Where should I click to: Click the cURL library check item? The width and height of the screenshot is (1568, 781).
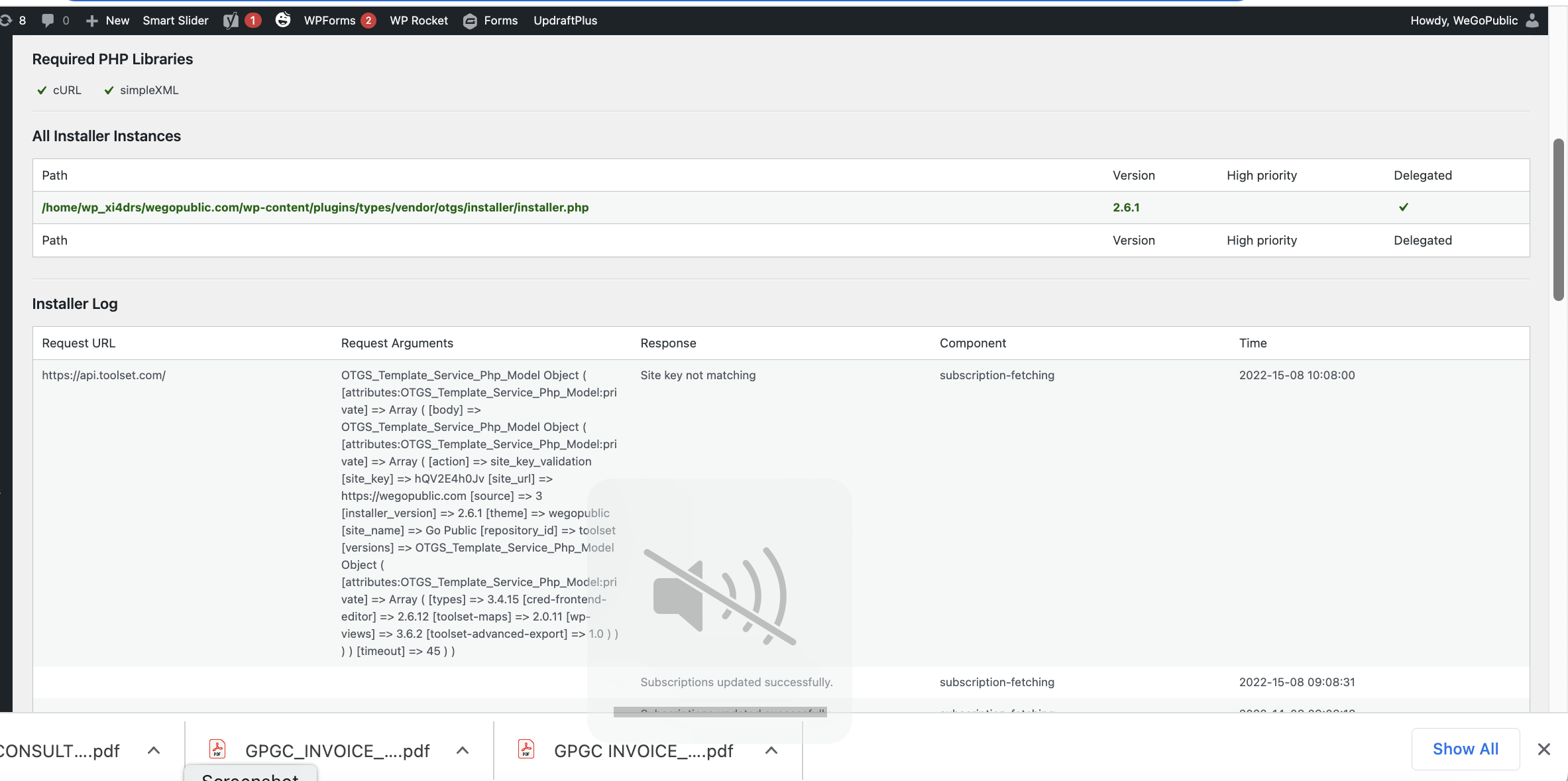tap(59, 90)
